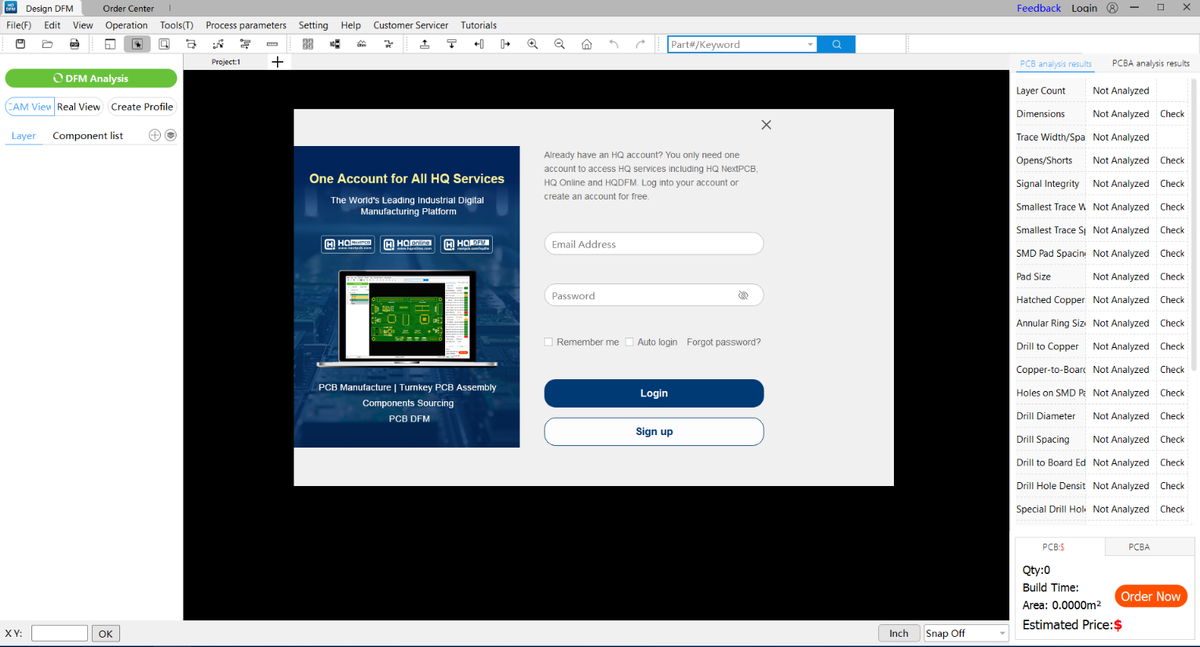Zoom in with the magnifier plus icon

pos(532,44)
